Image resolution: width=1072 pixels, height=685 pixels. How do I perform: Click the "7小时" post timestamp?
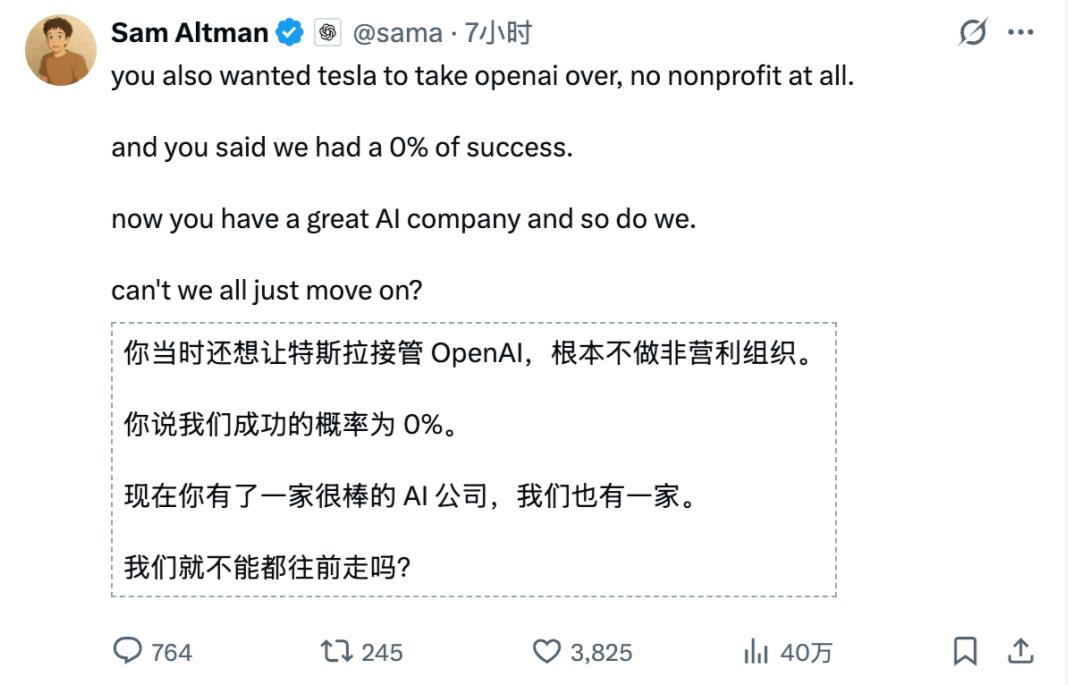point(497,33)
